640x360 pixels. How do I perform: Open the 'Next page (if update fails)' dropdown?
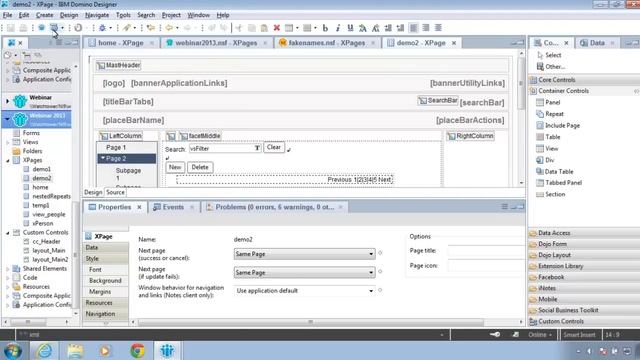pyautogui.click(x=304, y=272)
